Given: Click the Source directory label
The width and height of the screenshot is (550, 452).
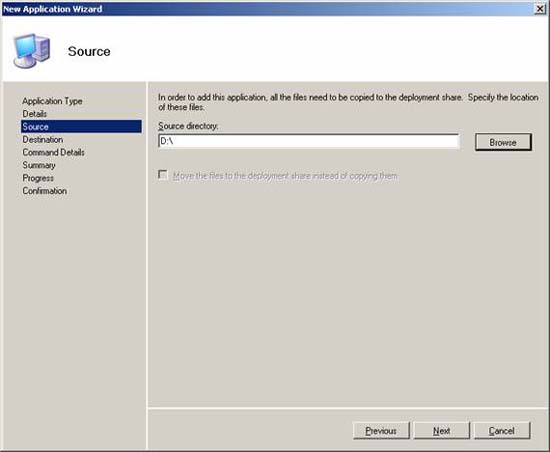Looking at the screenshot, I should [188, 126].
